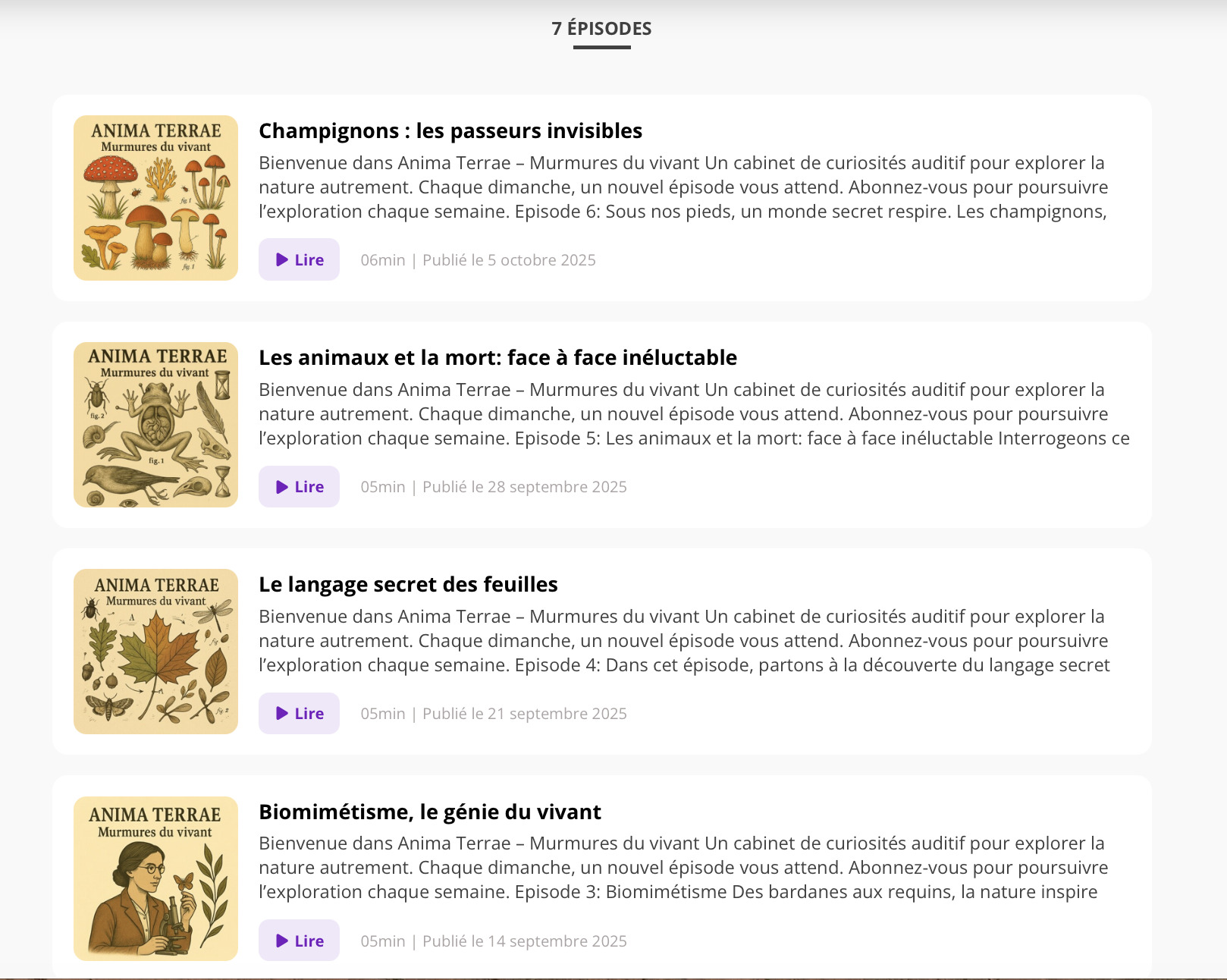Click the Episode 3 description paragraph
Image resolution: width=1227 pixels, height=980 pixels.
tap(683, 868)
